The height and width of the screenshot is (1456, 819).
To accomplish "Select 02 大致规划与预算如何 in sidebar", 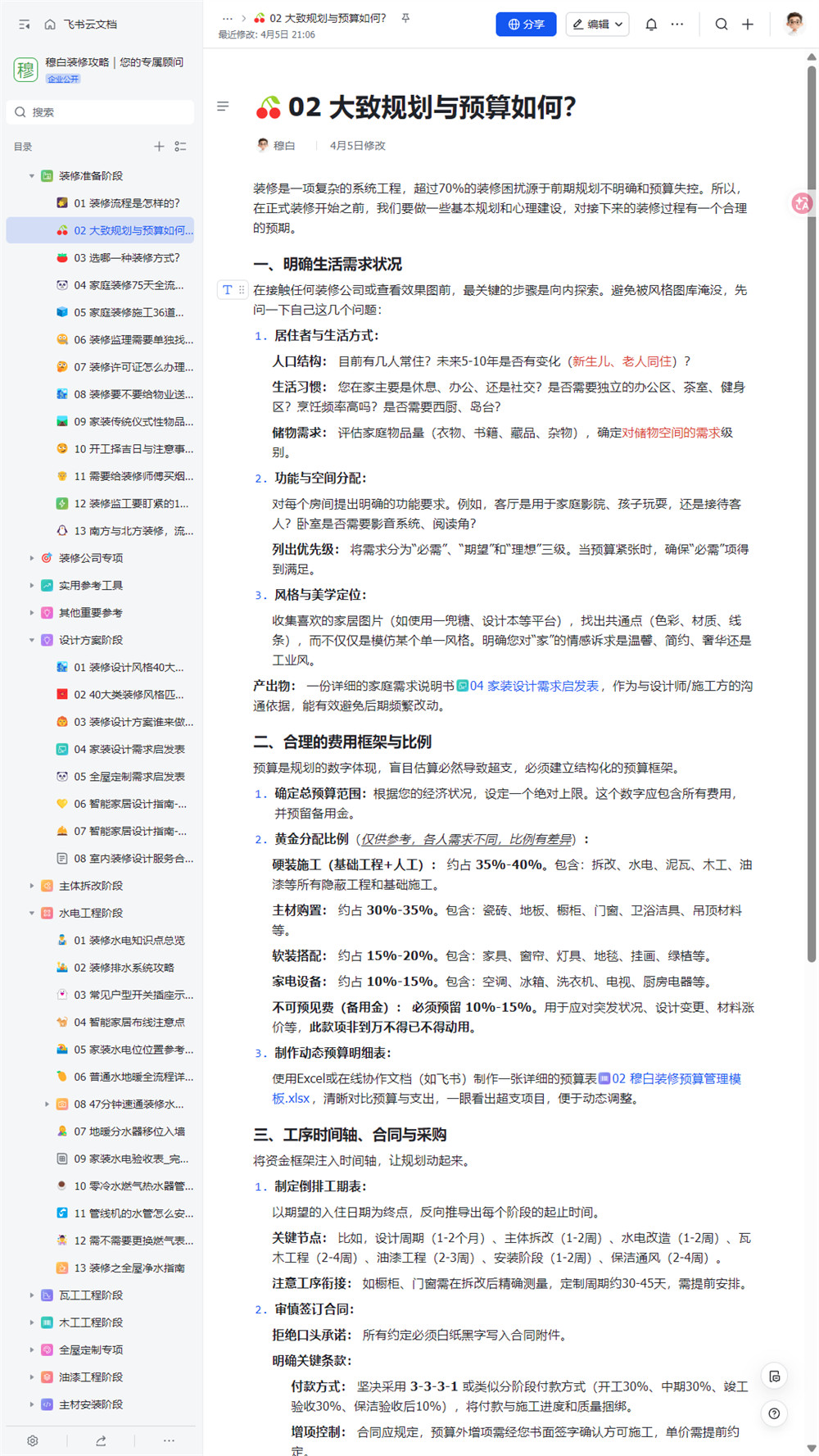I will [100, 230].
